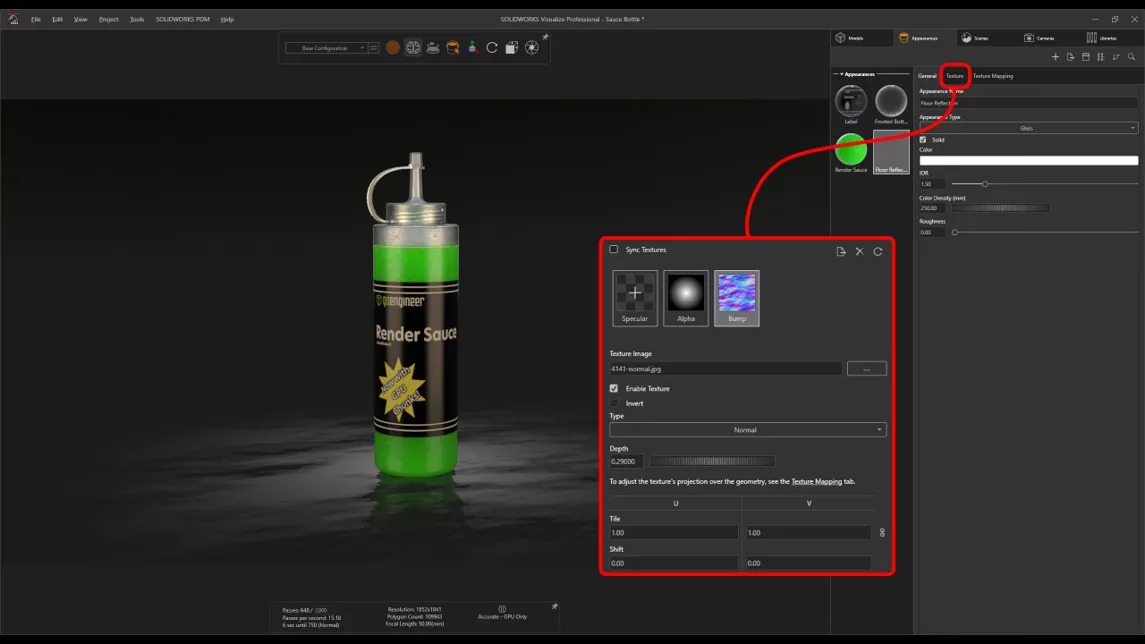This screenshot has width=1145, height=644.
Task: Open the Appearance Type Glass dropdown
Action: [1028, 128]
